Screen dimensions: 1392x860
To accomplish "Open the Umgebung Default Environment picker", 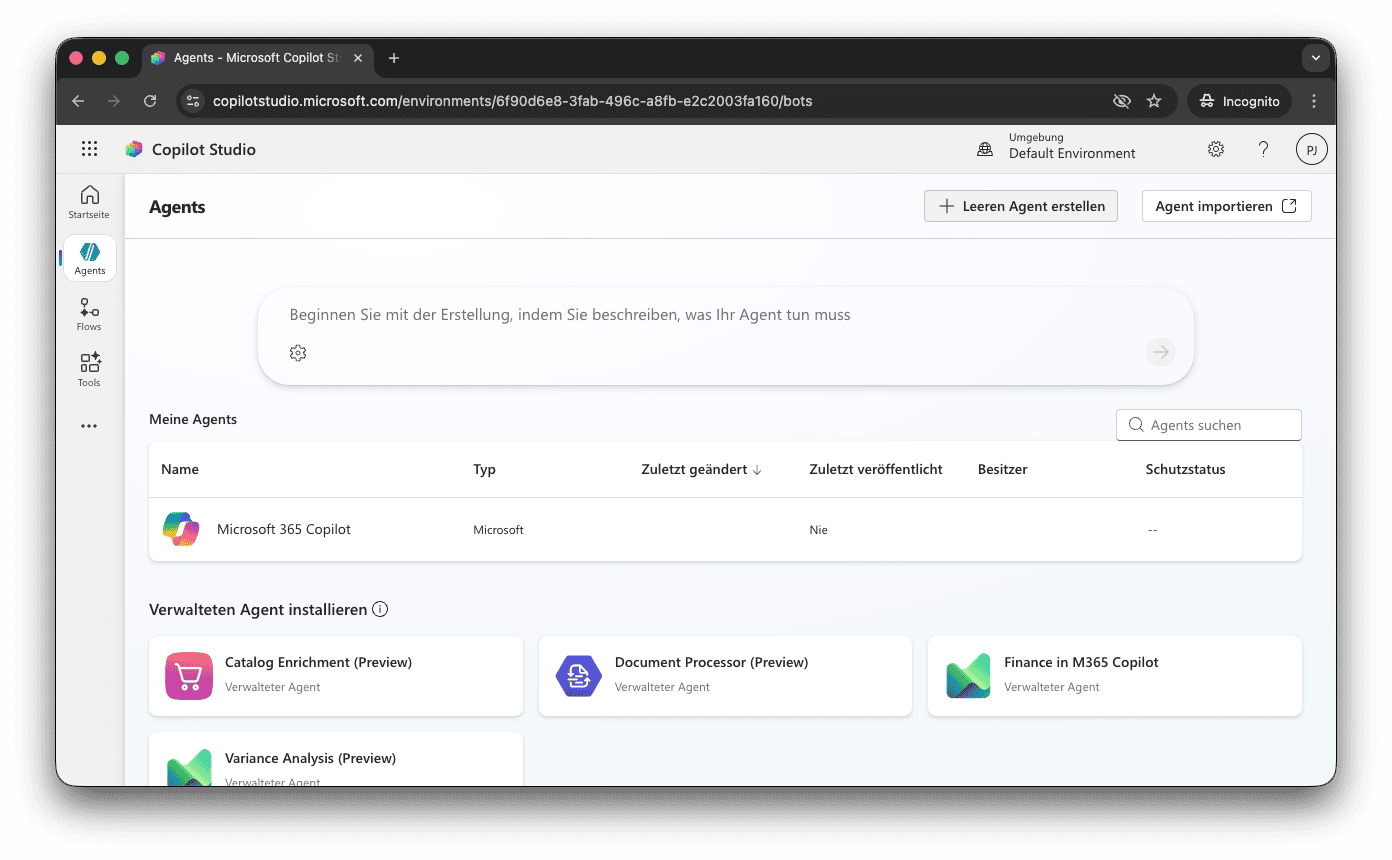I will pos(1057,146).
